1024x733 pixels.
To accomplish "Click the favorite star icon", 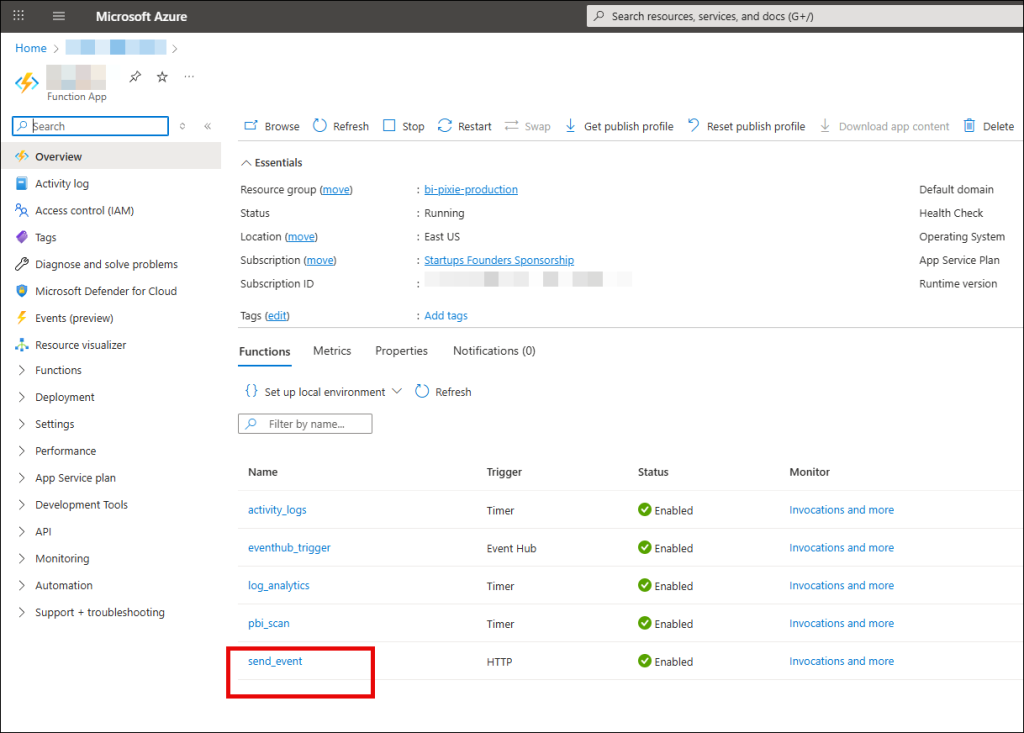I will 162,77.
